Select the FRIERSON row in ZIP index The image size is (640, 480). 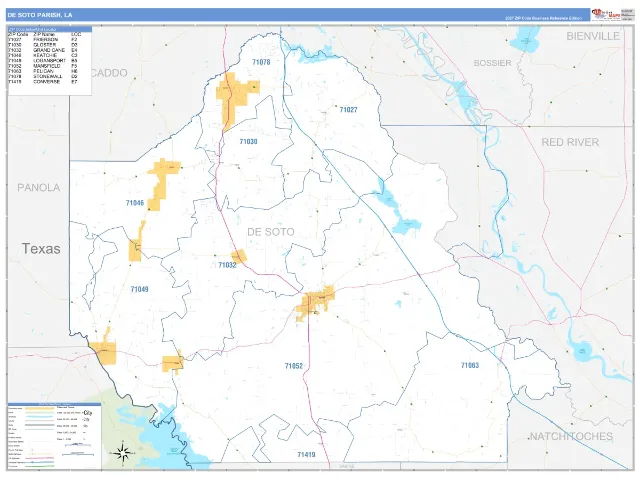click(45, 40)
